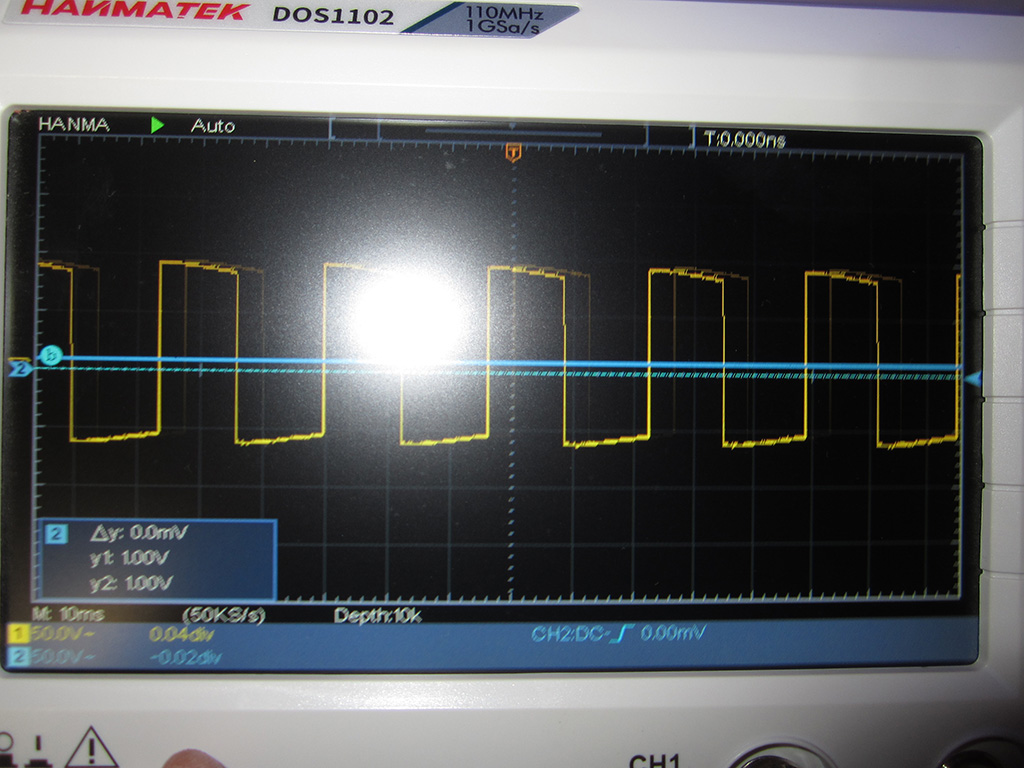This screenshot has width=1024, height=768.
Task: Click the y2: 1.00V cursor value
Action: 131,583
